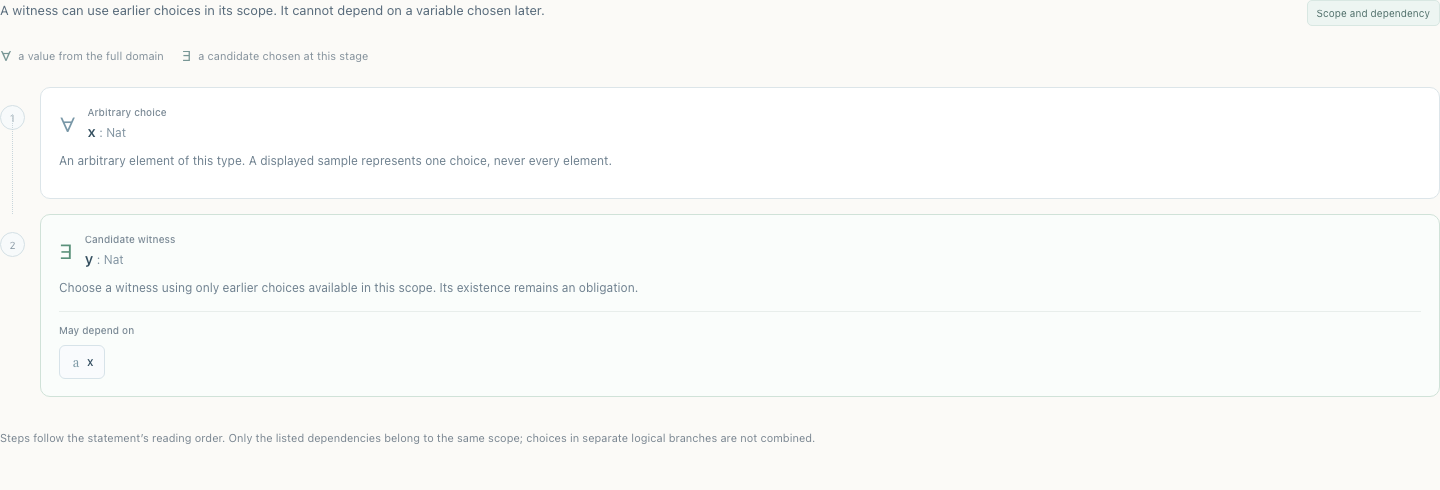The height and width of the screenshot is (490, 1440).
Task: Click the small 'a' glyph inside dependency chip
Action: tap(75, 363)
